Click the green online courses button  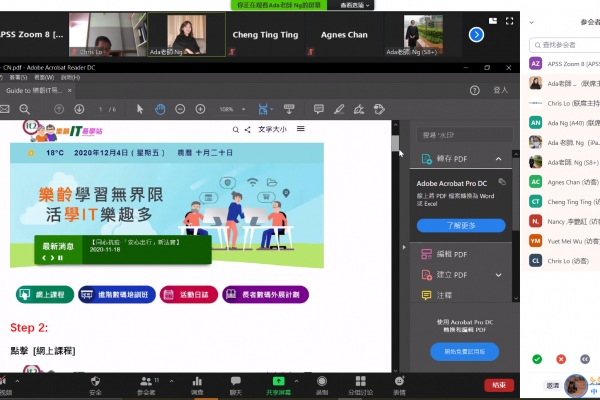click(45, 294)
